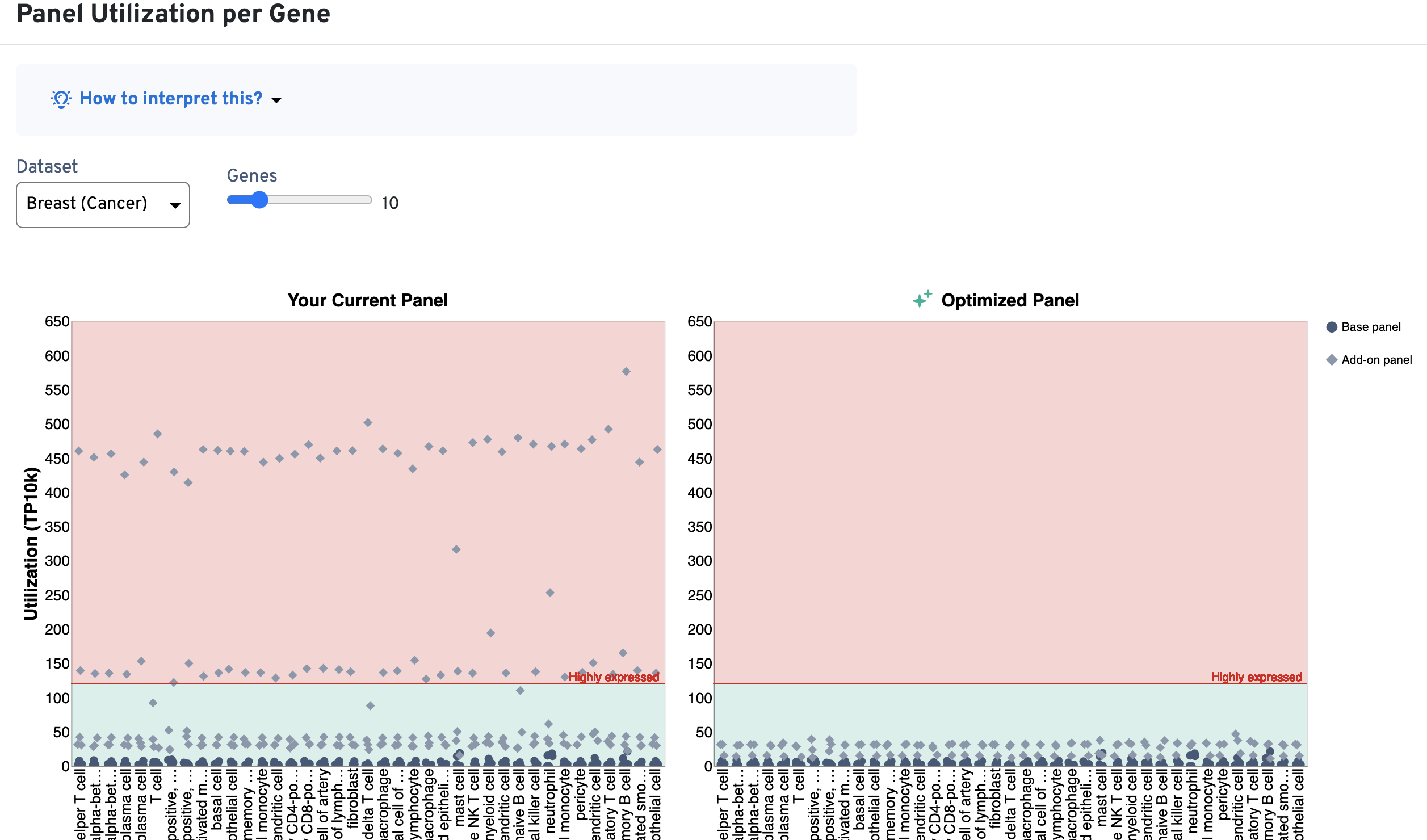1427x840 pixels.
Task: Click the 650 tick on Current Panel axis
Action: point(57,322)
